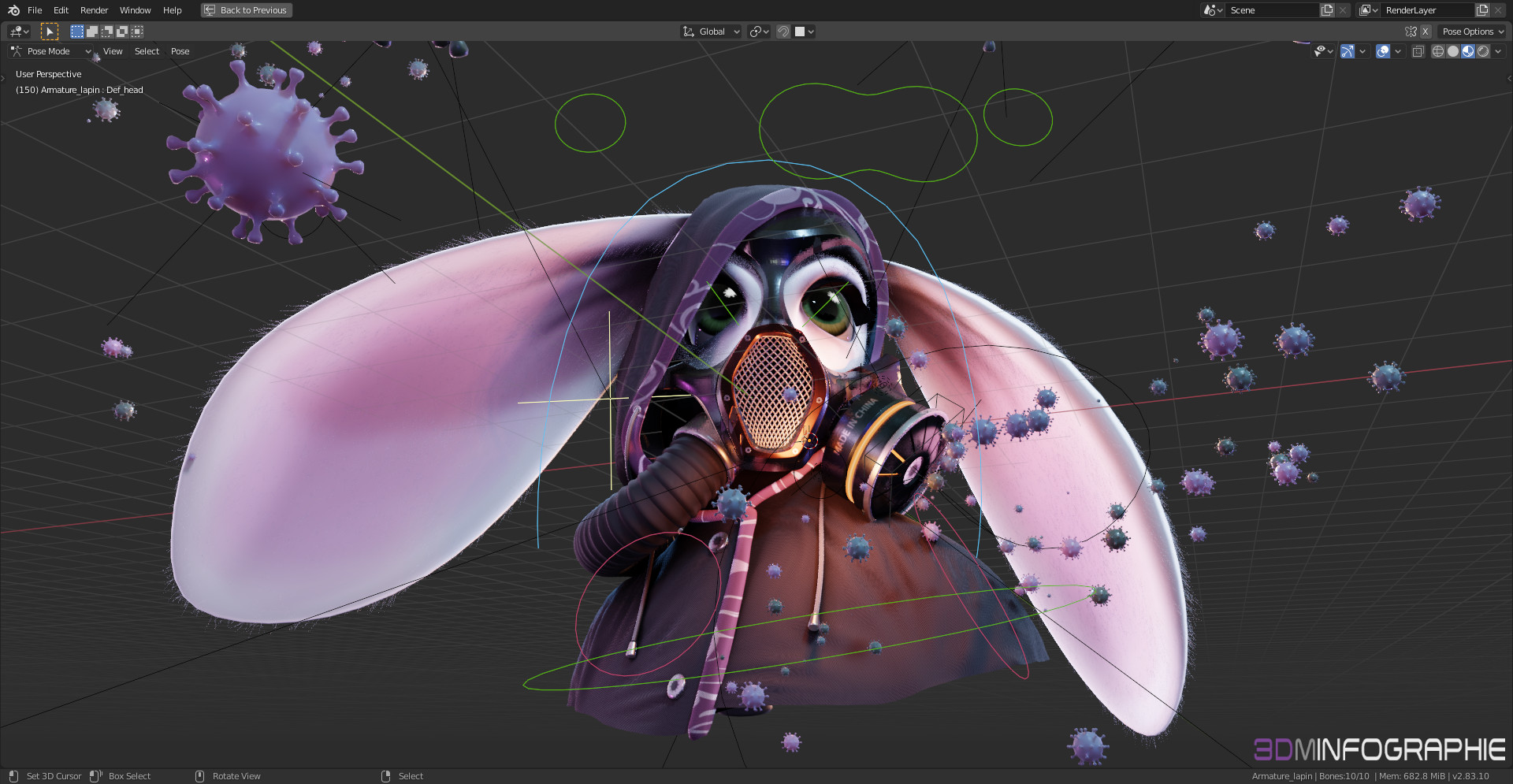
Task: Switch to wireframe shading
Action: pos(1438,51)
